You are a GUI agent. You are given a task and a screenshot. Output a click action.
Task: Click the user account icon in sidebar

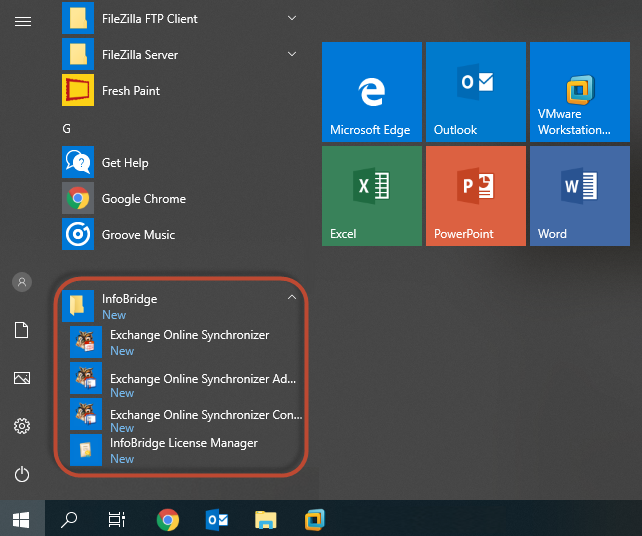[x=22, y=282]
